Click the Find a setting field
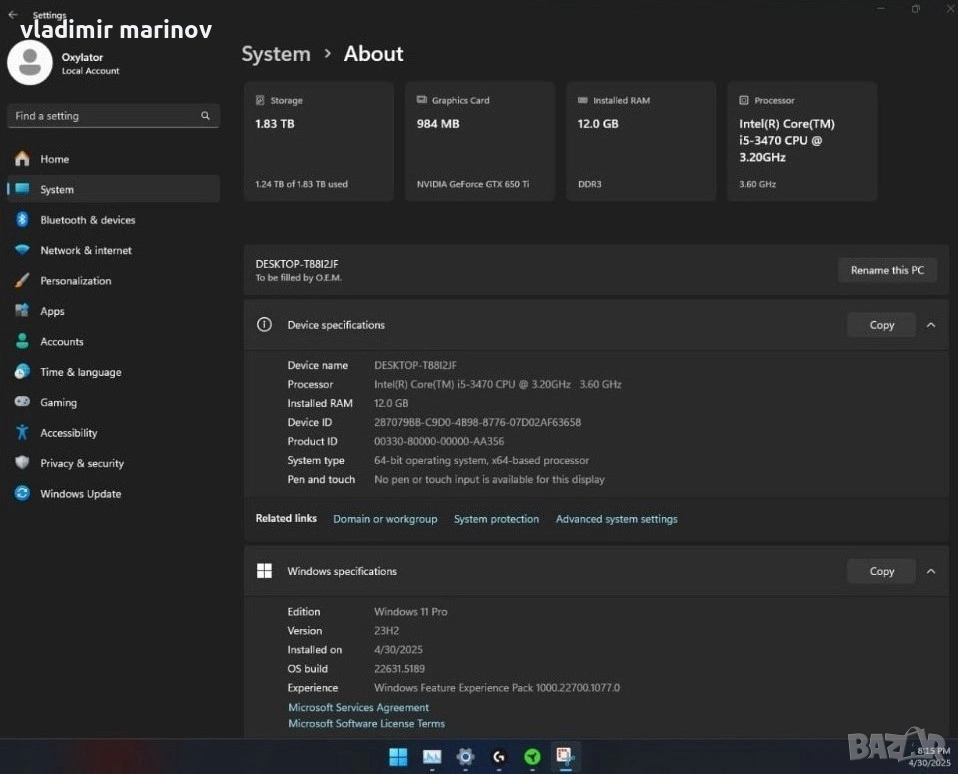The width and height of the screenshot is (958, 774). pos(105,116)
